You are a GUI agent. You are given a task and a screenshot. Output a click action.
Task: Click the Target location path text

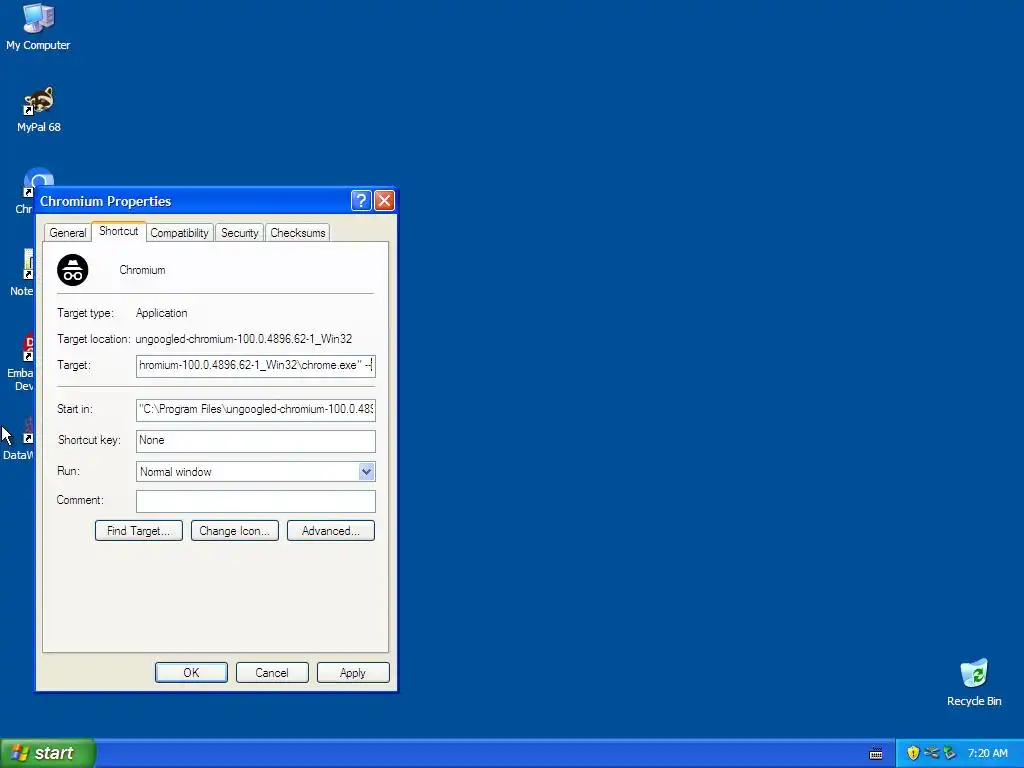(244, 339)
